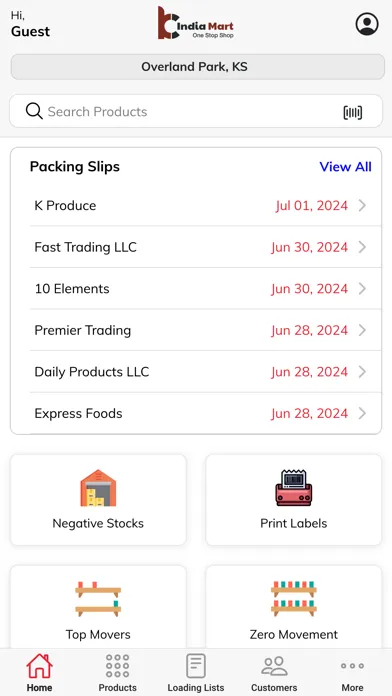
Task: Click the search magnifier icon
Action: 34,111
